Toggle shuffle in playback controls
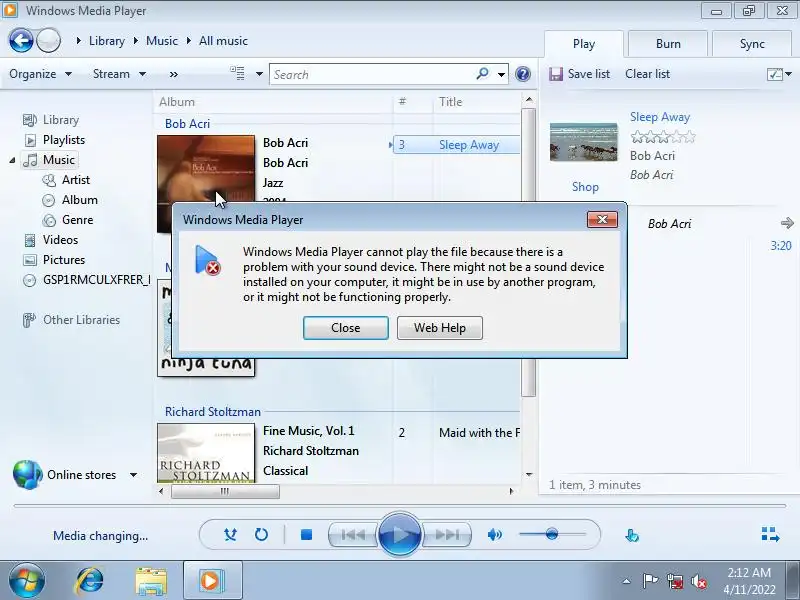The image size is (800, 600). (230, 535)
